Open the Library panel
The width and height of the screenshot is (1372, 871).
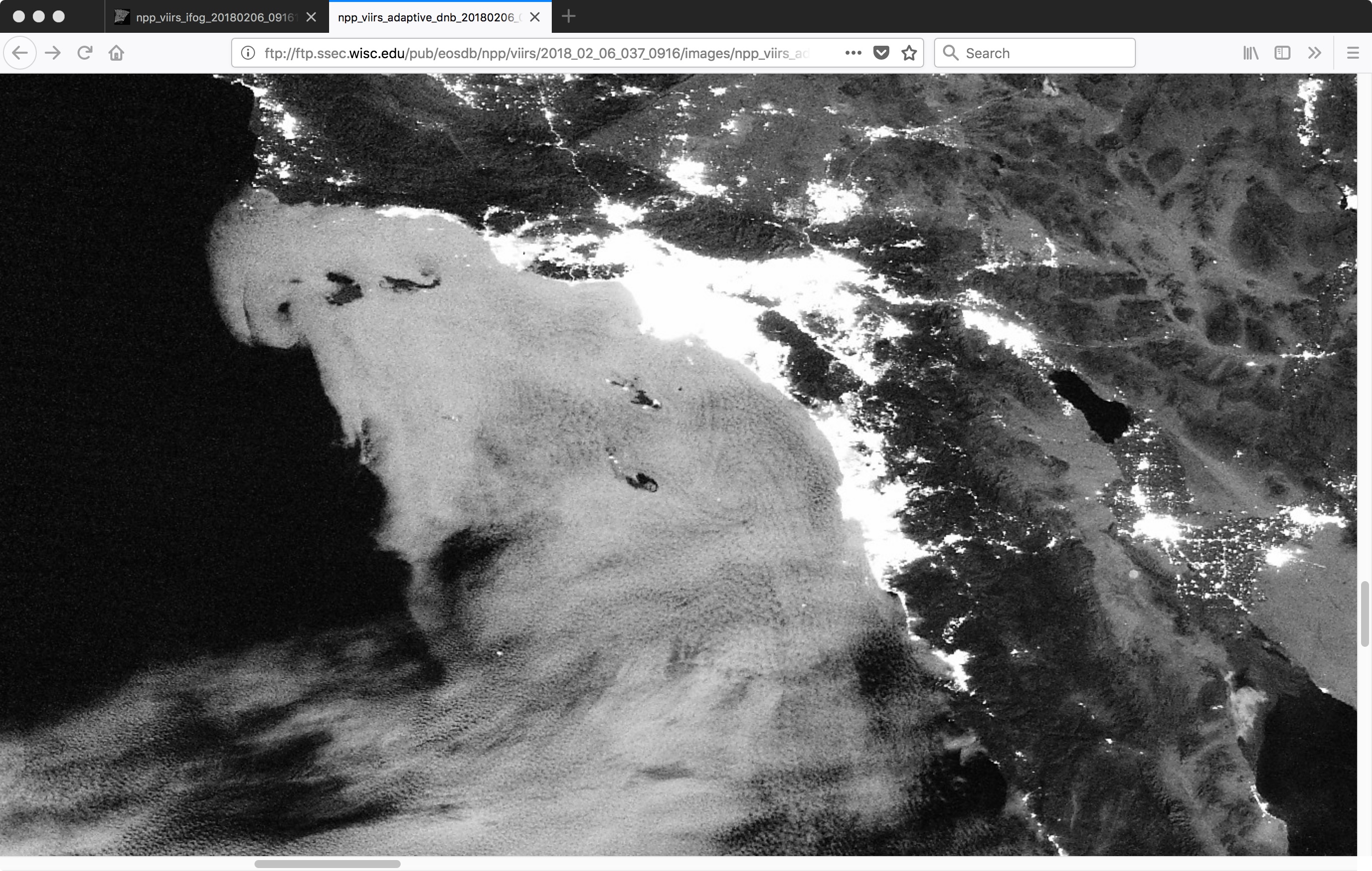pyautogui.click(x=1251, y=53)
